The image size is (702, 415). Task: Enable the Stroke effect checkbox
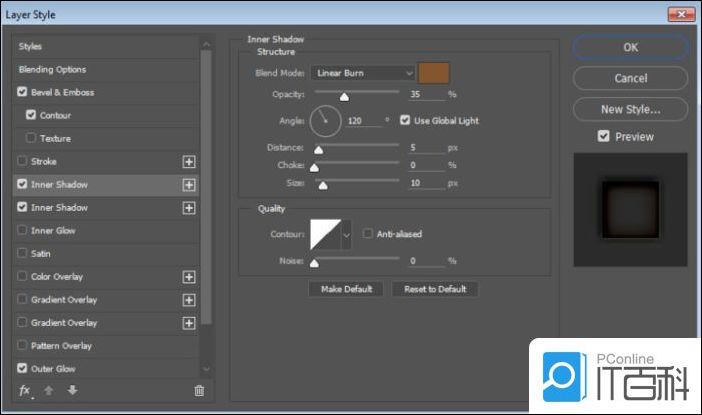22,161
